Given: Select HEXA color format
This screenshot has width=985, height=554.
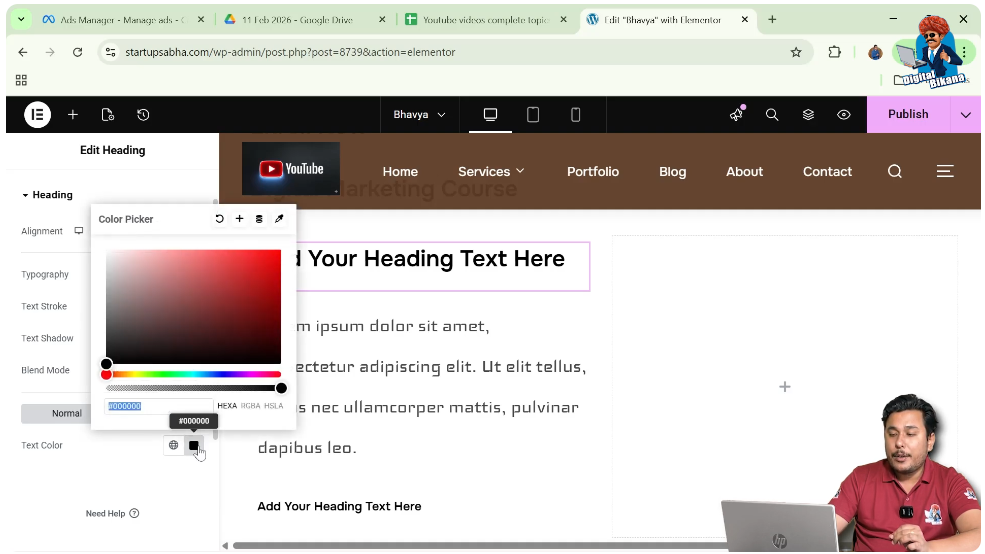Looking at the screenshot, I should click(x=227, y=406).
